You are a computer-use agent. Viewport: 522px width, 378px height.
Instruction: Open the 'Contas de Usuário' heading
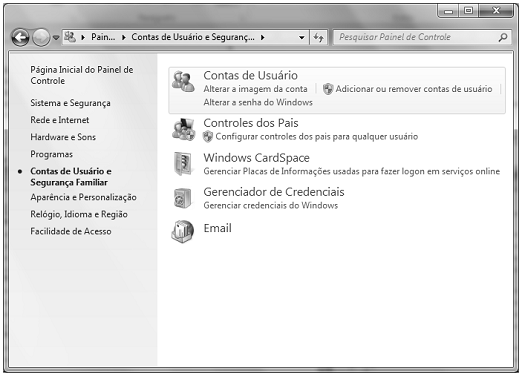pos(251,76)
